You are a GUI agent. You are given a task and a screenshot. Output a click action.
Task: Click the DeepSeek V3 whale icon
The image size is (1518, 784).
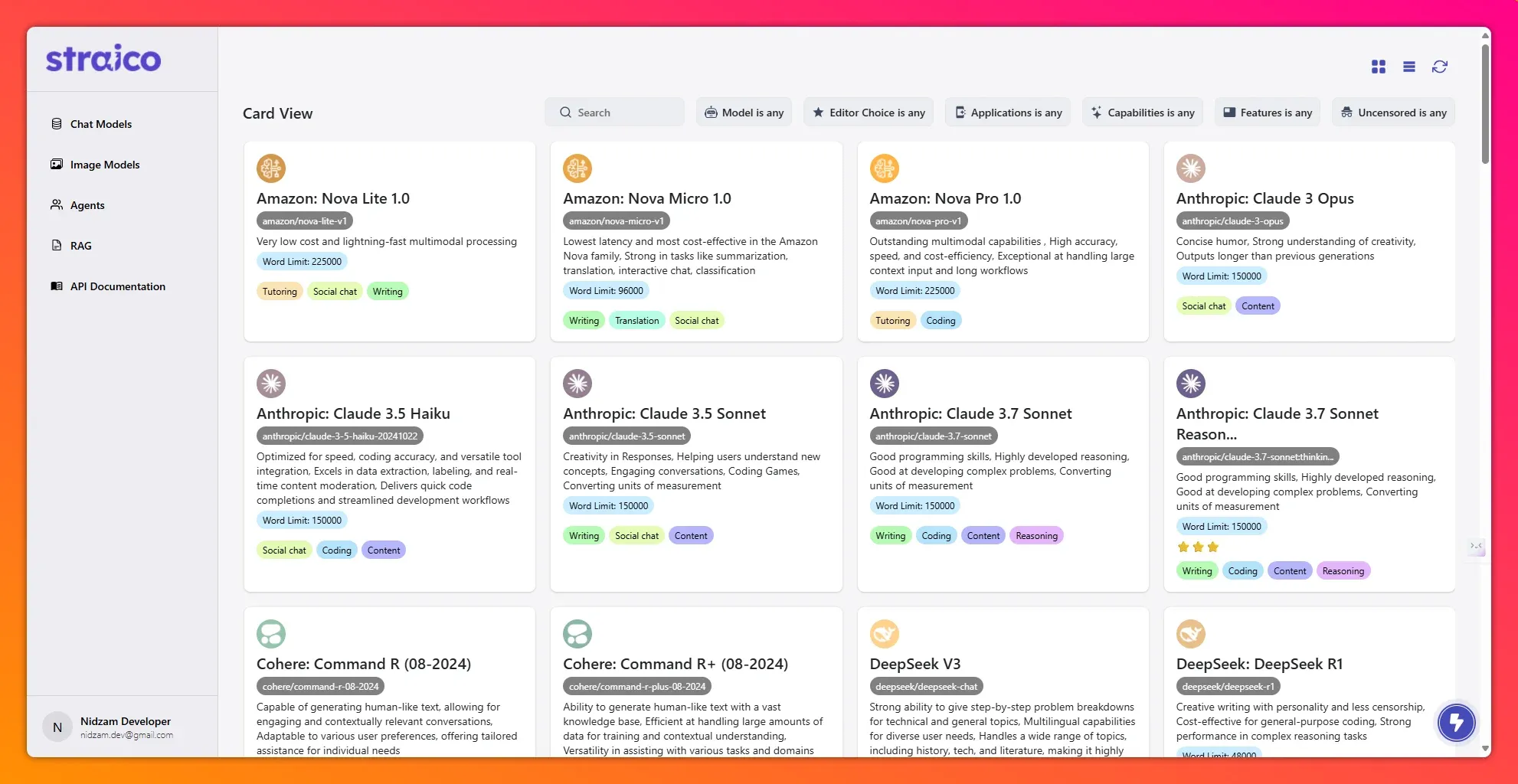pos(884,634)
